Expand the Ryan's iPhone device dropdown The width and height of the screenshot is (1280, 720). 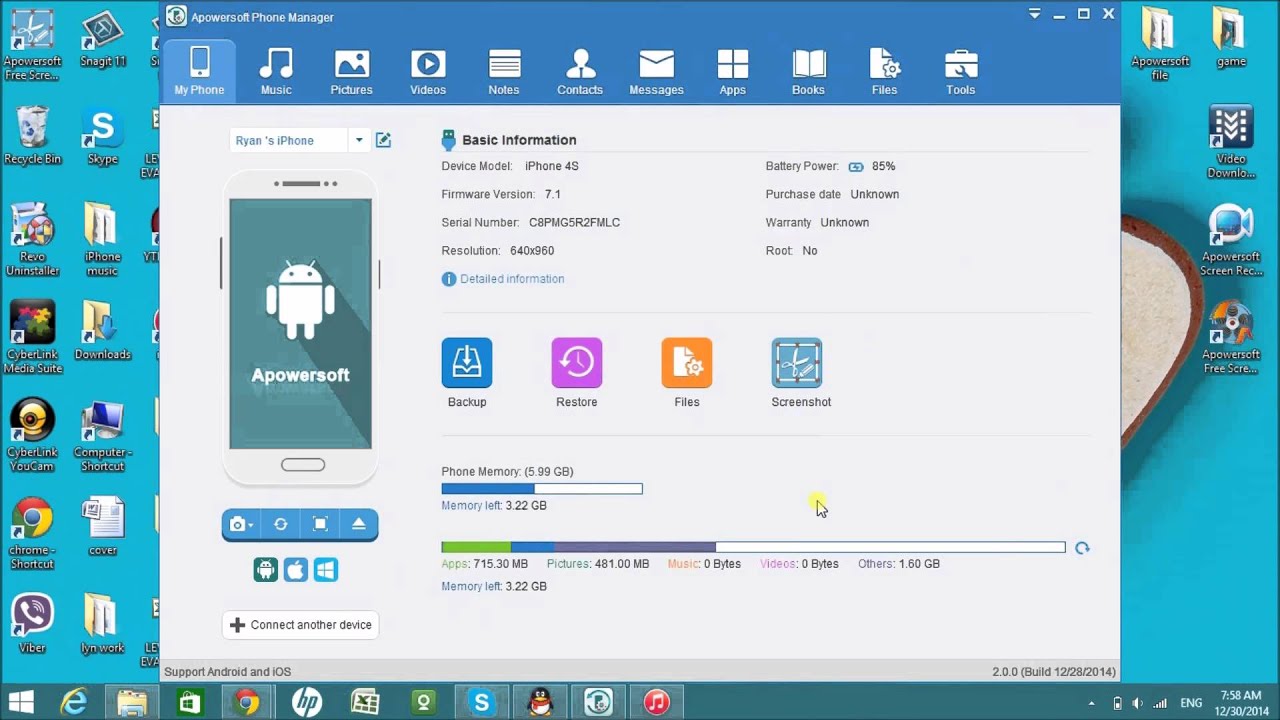359,140
